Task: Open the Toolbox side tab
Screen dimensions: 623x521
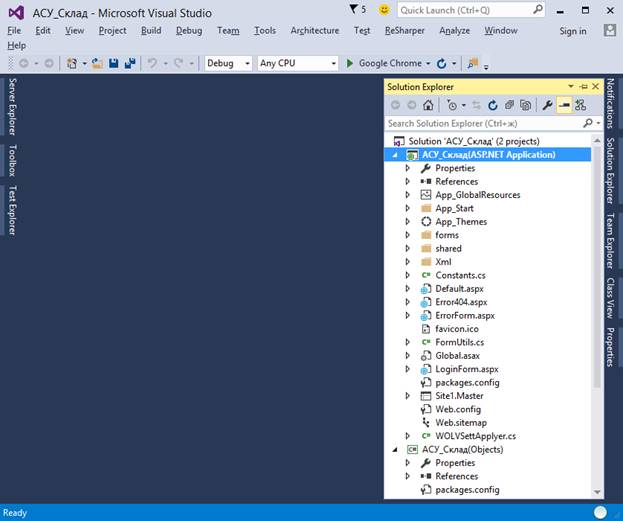Action: [x=12, y=161]
